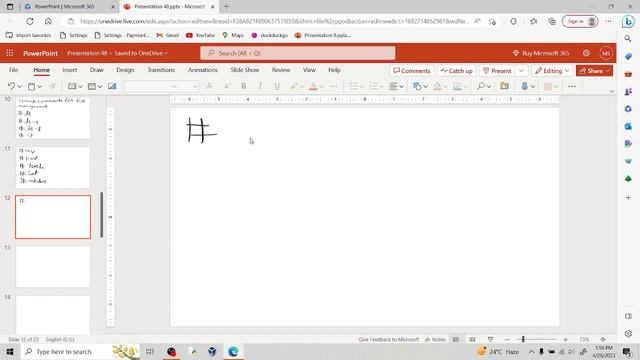Click the Numbering list icon
Viewport: 640px width, 360px height.
373,86
